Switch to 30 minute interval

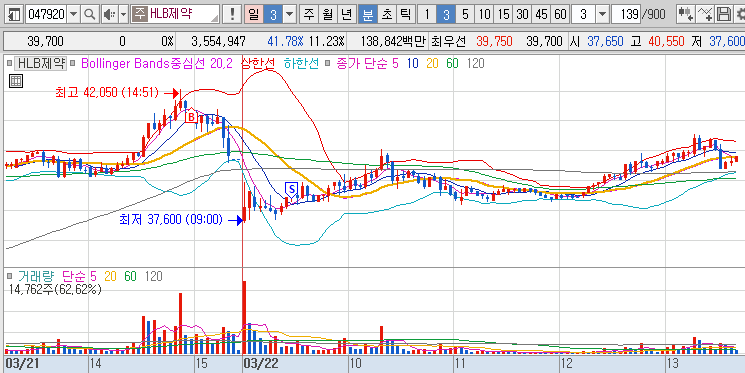click(522, 14)
